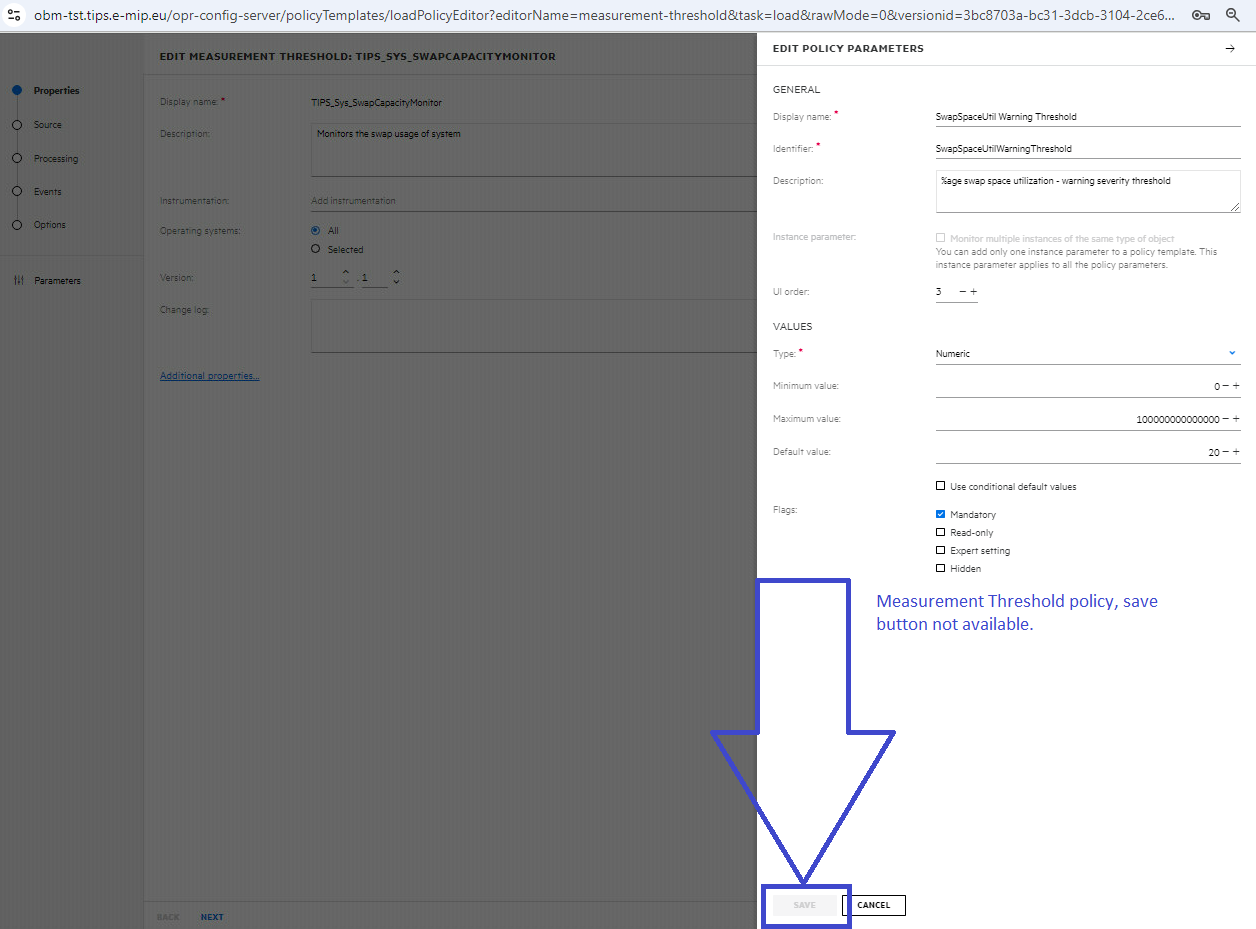Viewport: 1256px width, 929px height.
Task: Increment minor version using the up spinner
Action: click(x=395, y=272)
